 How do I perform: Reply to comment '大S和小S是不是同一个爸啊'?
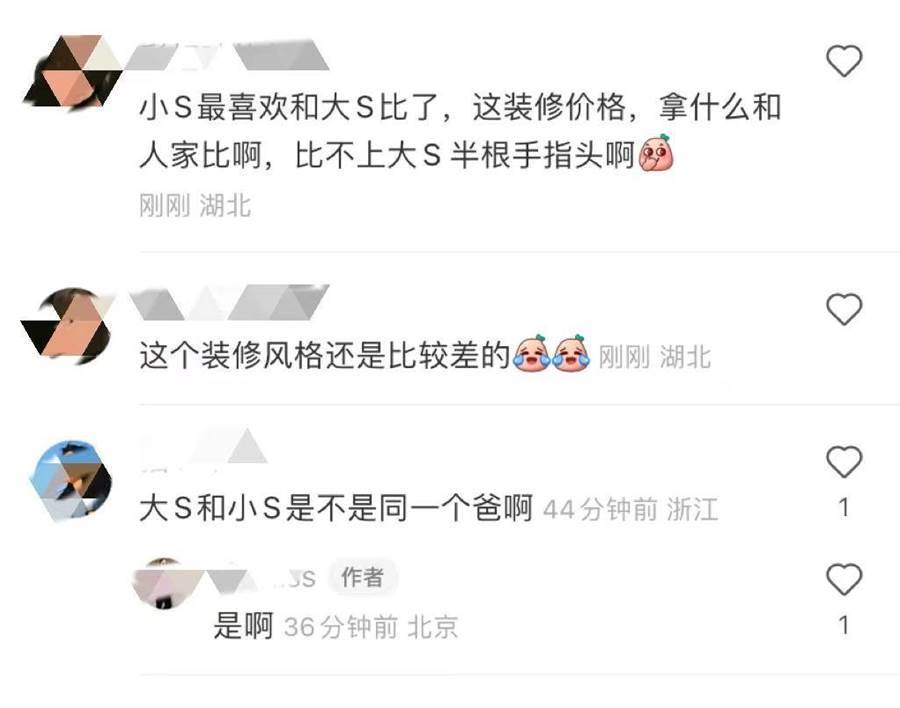pyautogui.click(x=336, y=508)
